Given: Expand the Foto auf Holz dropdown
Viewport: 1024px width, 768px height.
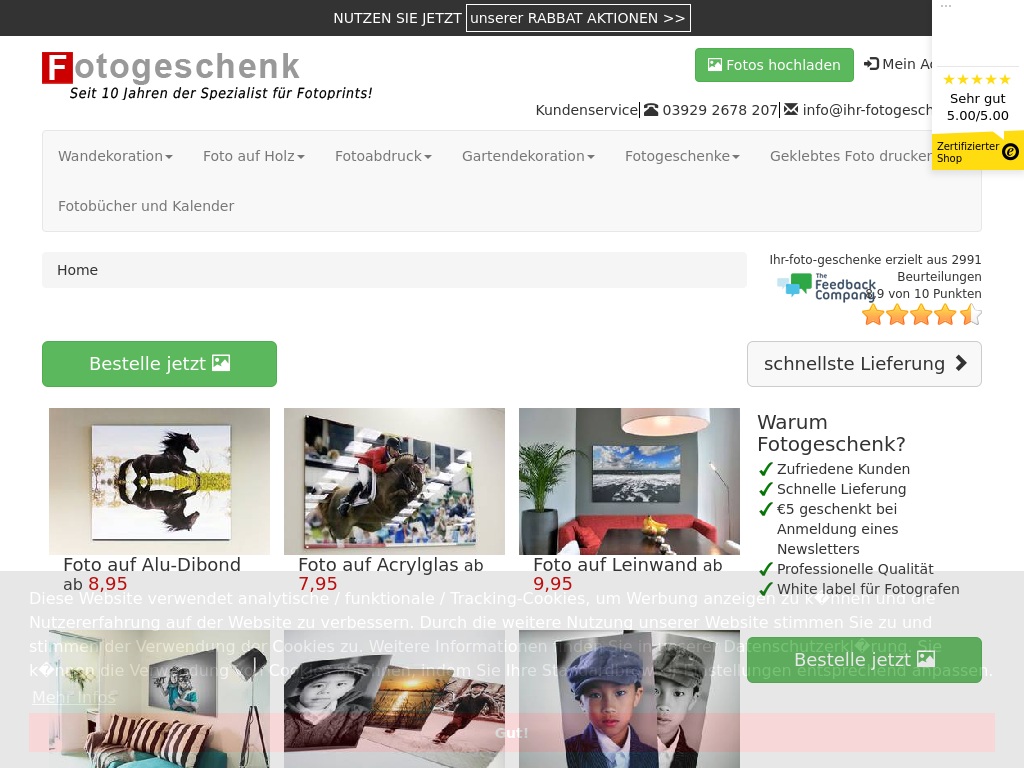Looking at the screenshot, I should click(253, 156).
